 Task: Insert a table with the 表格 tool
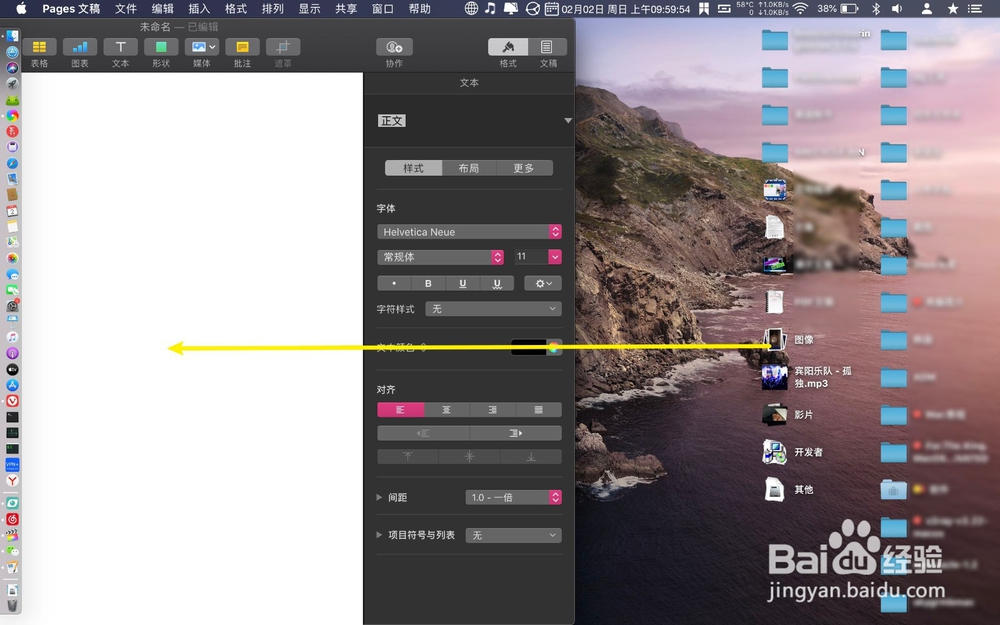tap(40, 47)
